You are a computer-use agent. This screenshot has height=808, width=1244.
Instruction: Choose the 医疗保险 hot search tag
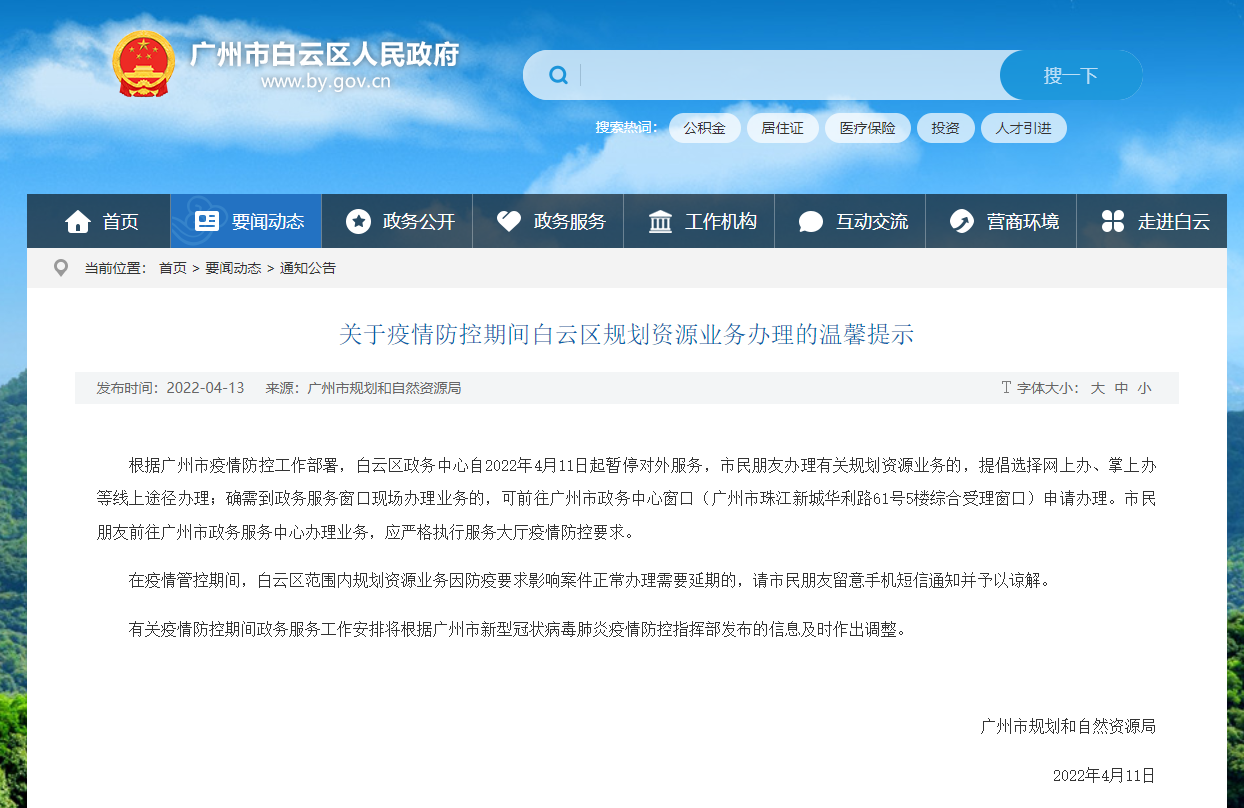867,128
